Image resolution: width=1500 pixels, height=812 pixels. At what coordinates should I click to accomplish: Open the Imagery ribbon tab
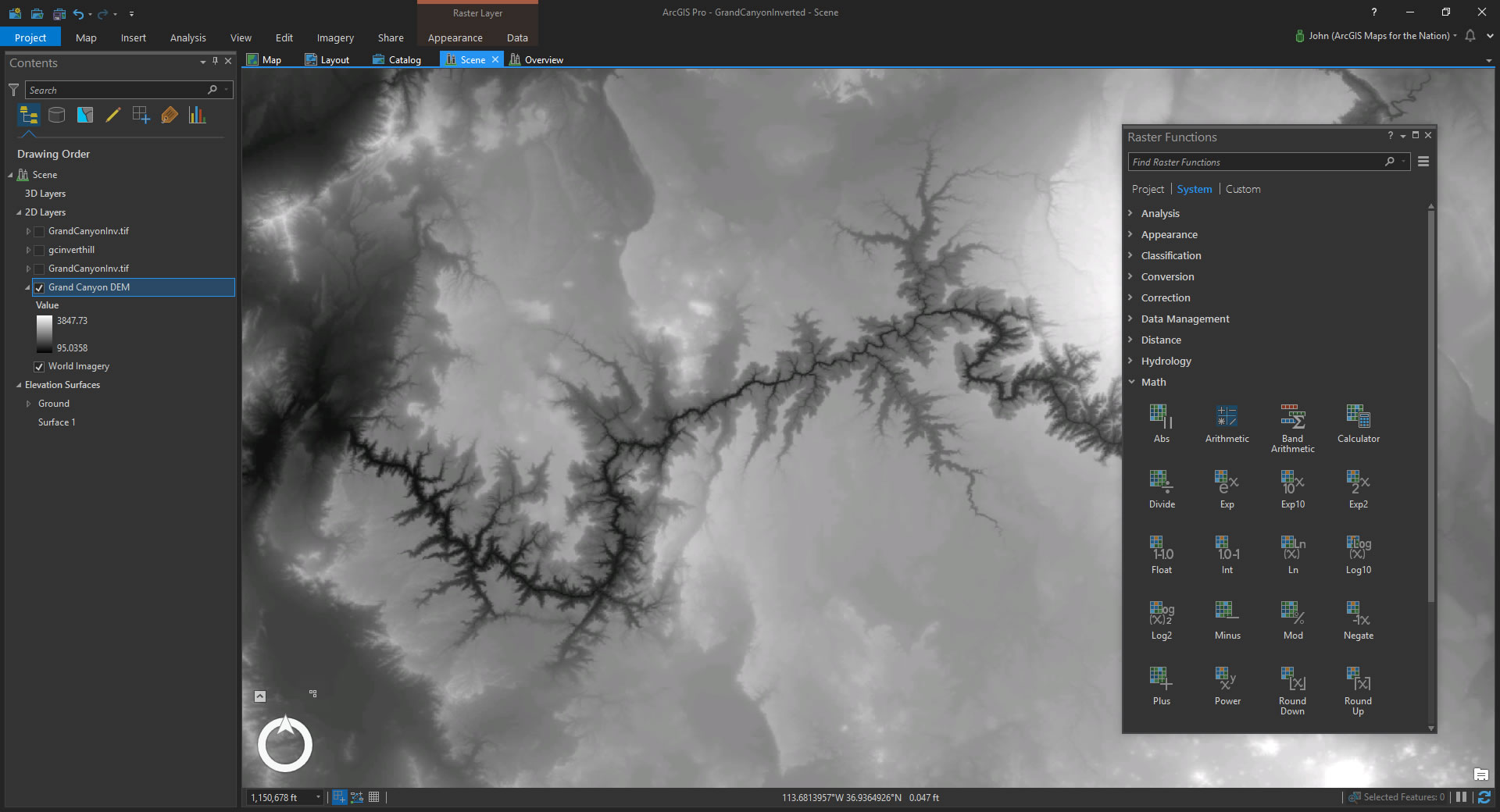coord(335,37)
